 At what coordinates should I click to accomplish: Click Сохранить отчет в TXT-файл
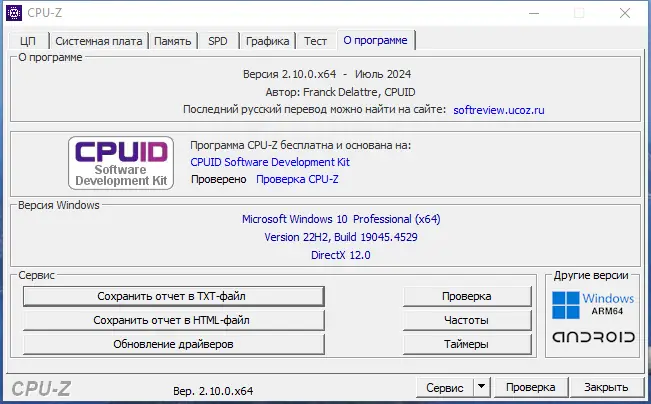pos(174,296)
